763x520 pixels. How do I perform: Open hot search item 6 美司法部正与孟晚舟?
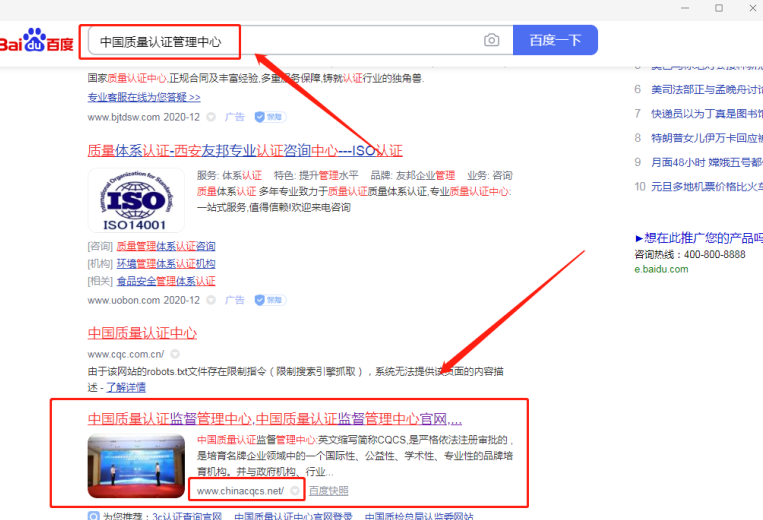click(707, 90)
